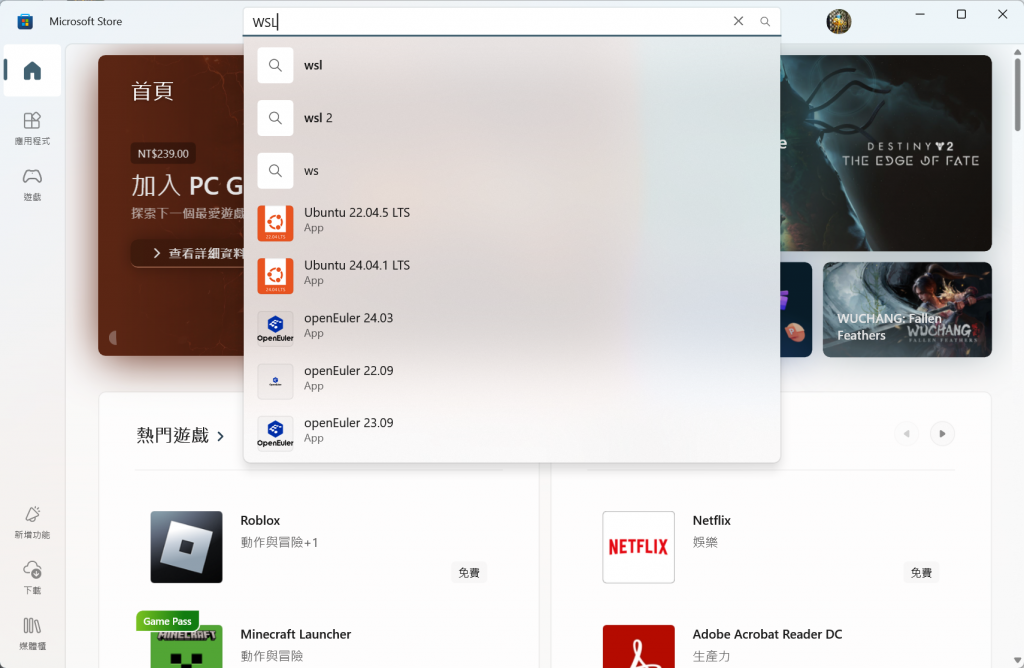Click the previous banner slide arrow
Viewport: 1024px width, 668px height.
pyautogui.click(x=113, y=338)
